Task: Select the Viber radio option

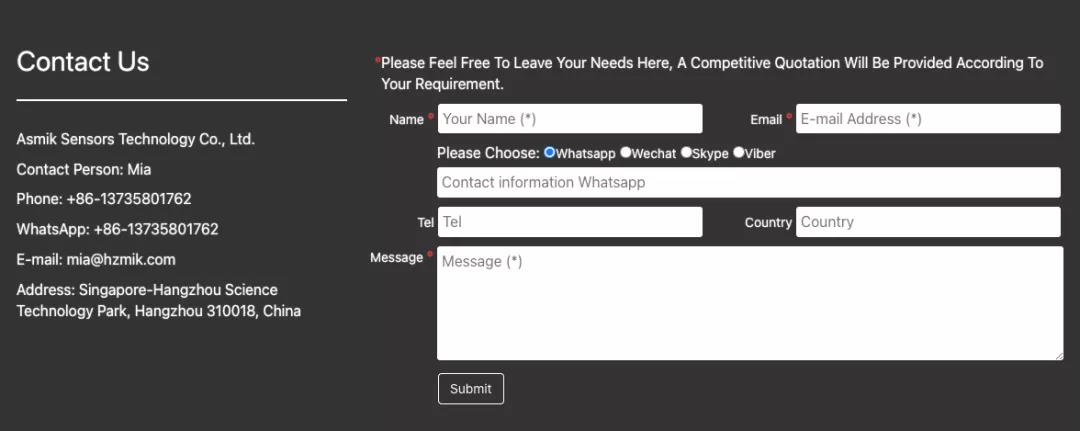Action: (739, 153)
